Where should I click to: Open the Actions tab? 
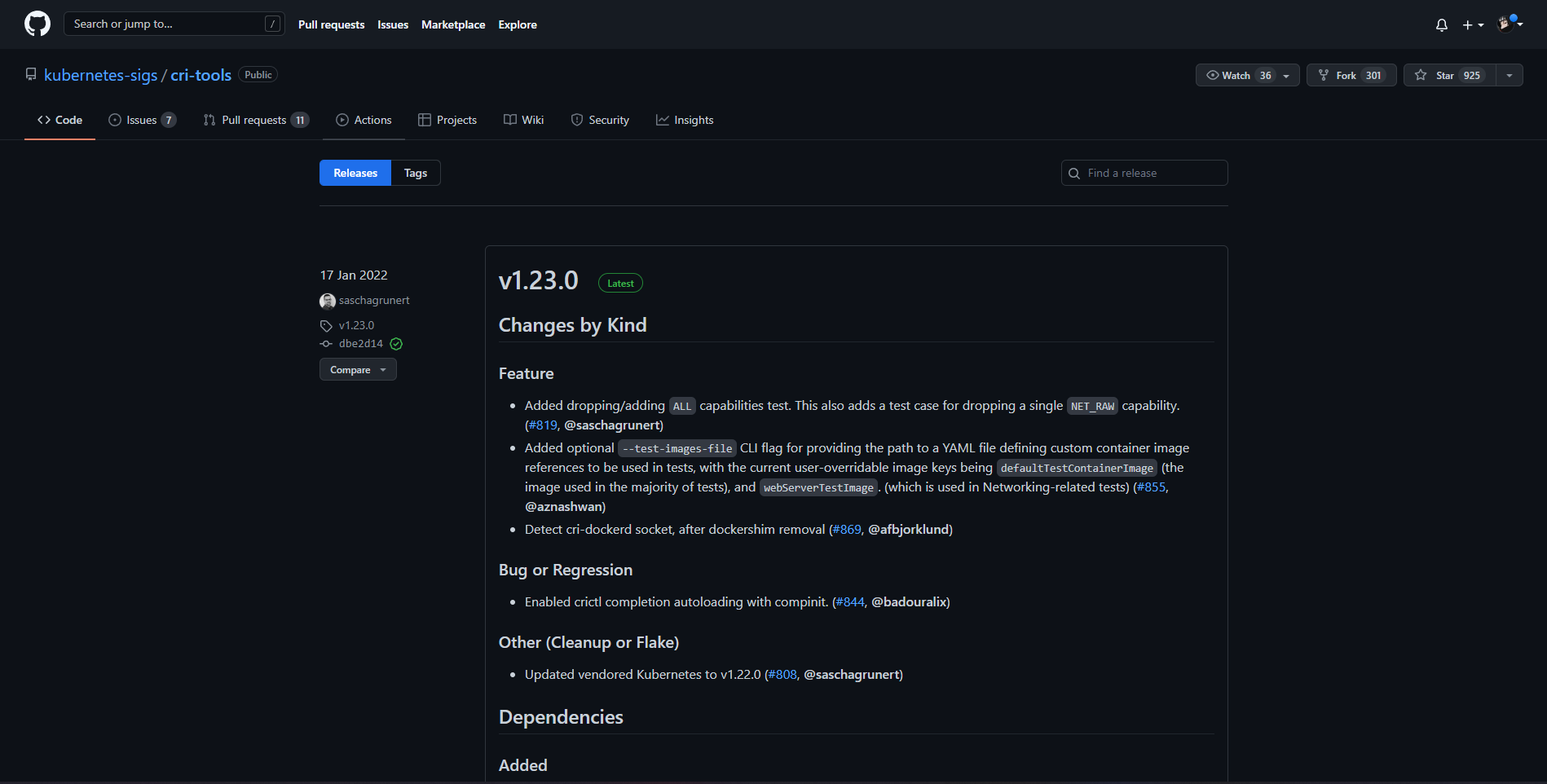click(x=364, y=120)
